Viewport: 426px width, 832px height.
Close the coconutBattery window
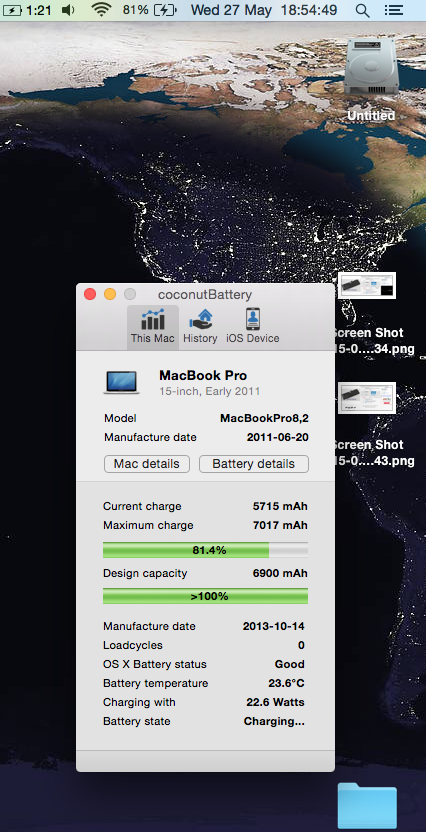tap(90, 294)
